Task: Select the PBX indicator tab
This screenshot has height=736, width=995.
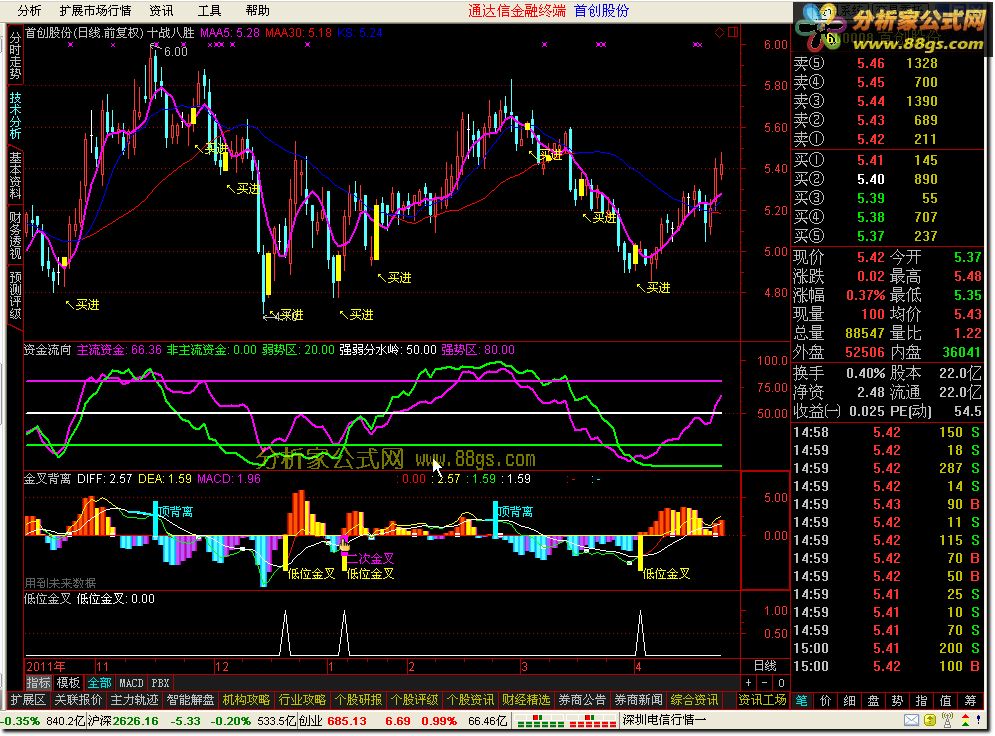Action: (x=161, y=683)
